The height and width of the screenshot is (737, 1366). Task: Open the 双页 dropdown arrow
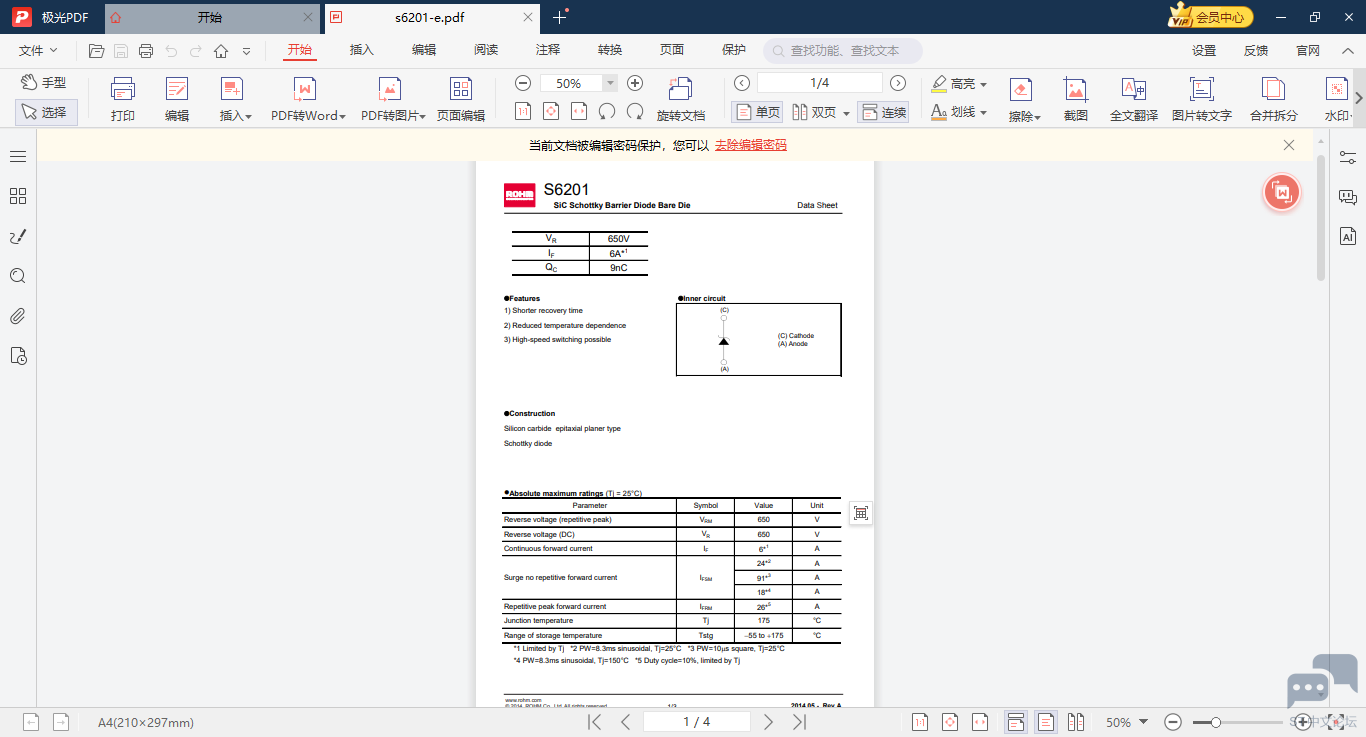846,113
